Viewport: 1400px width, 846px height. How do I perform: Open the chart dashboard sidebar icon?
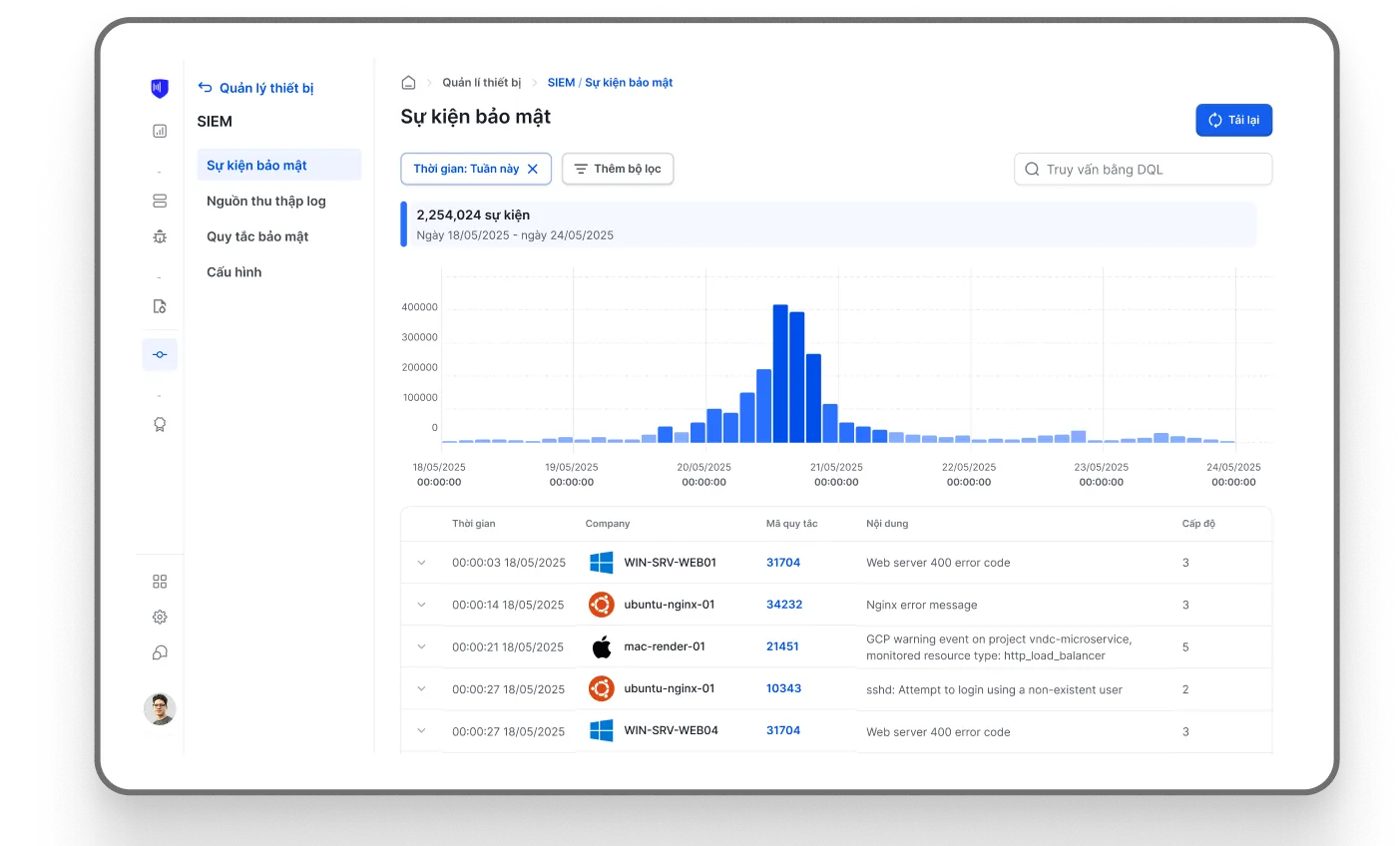click(160, 131)
